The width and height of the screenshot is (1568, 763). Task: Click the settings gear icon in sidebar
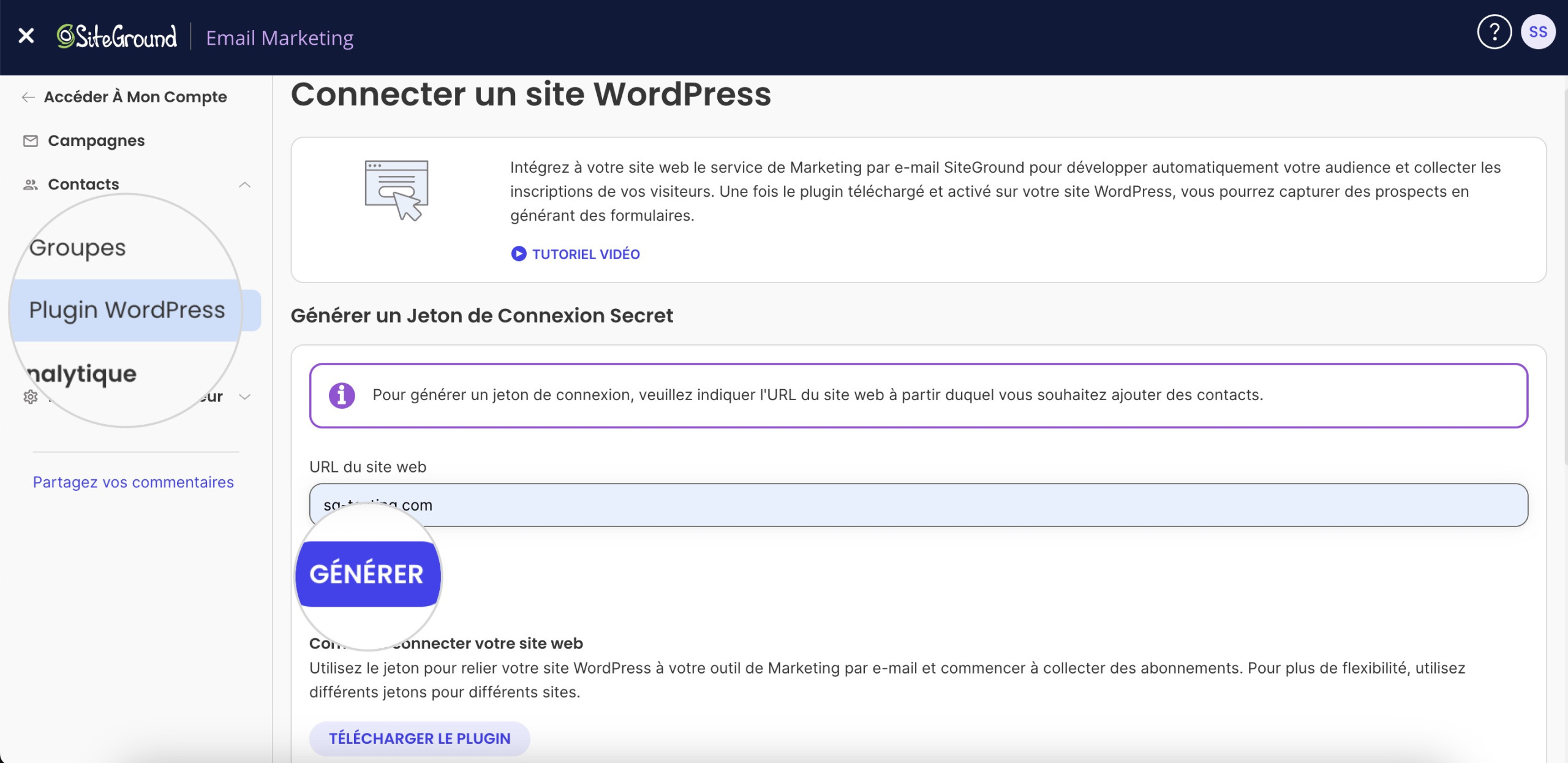(31, 397)
